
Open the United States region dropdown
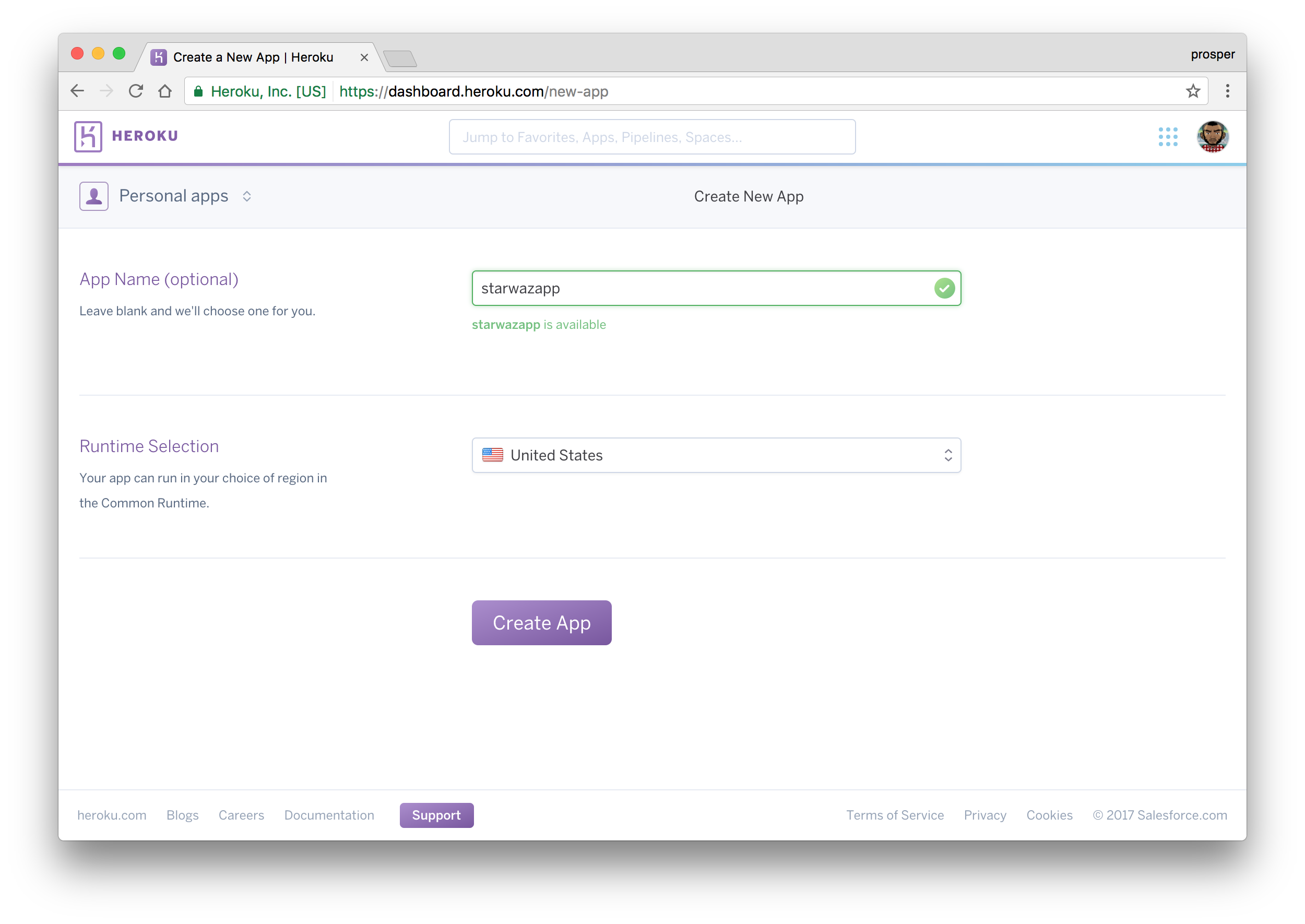pos(716,455)
